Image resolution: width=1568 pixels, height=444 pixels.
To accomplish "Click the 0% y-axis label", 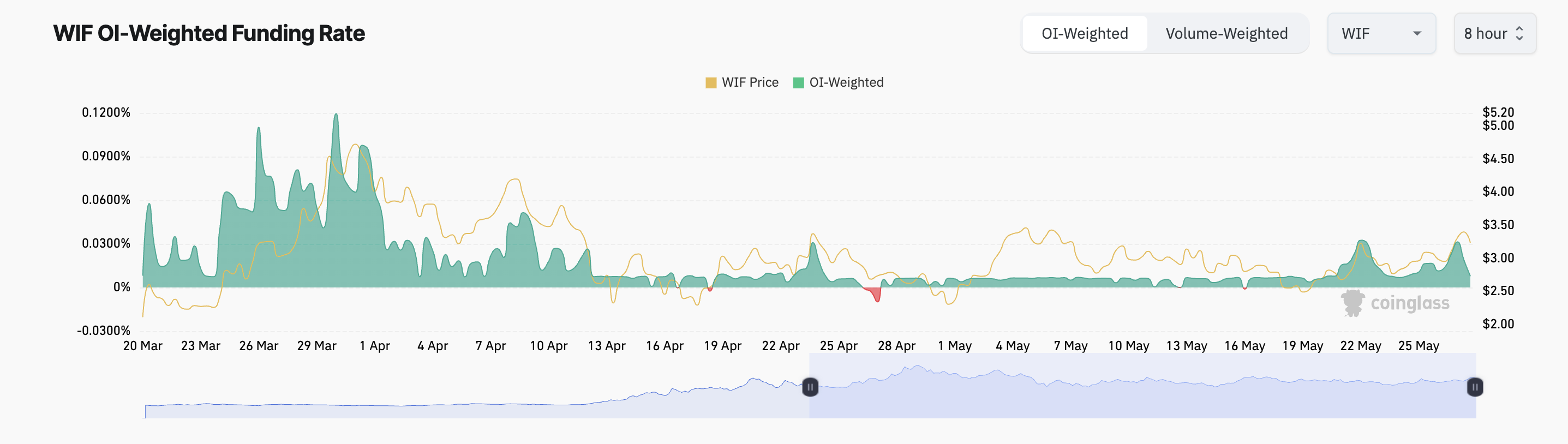I will click(122, 287).
